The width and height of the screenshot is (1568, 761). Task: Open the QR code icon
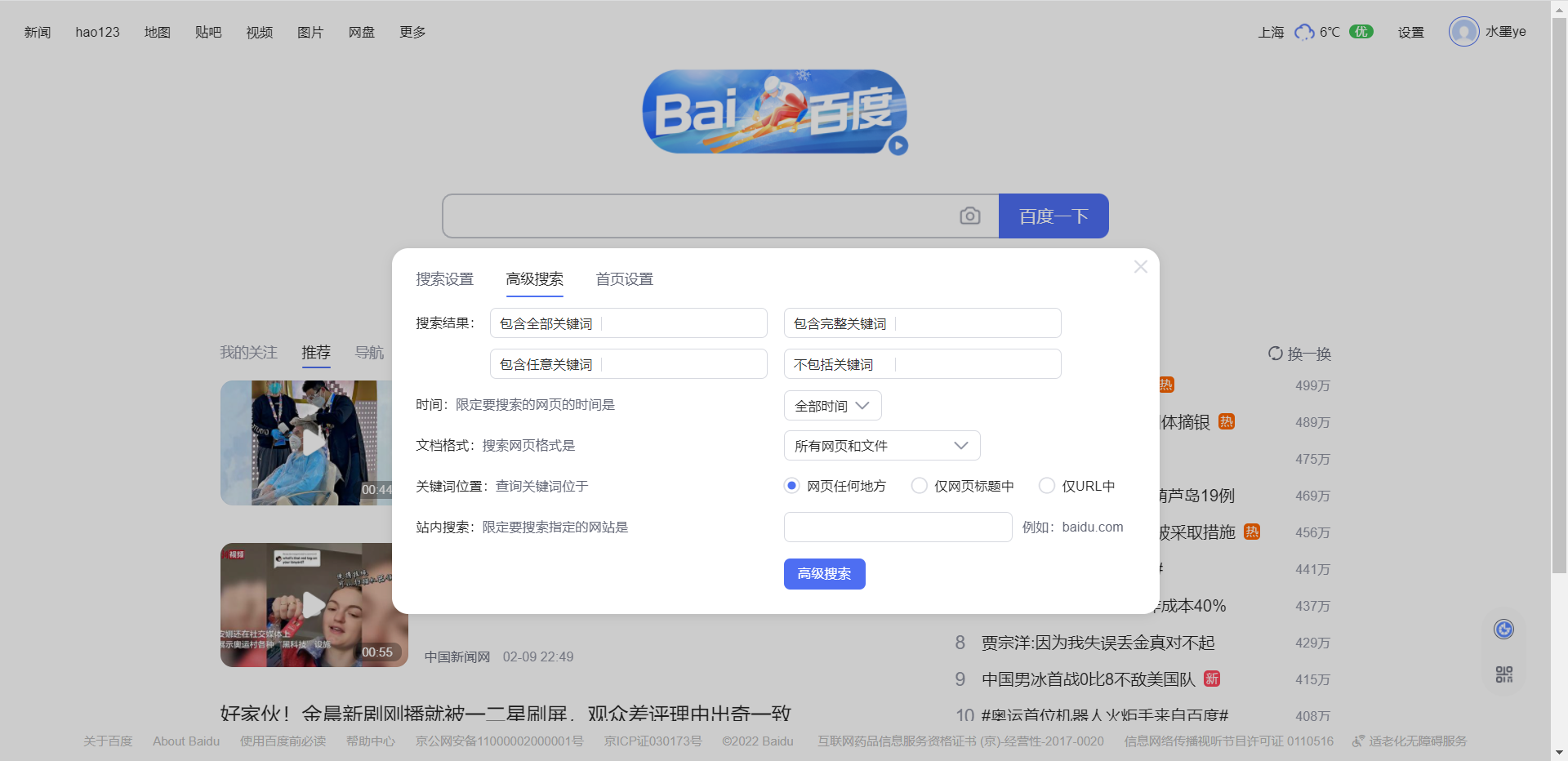click(x=1503, y=674)
